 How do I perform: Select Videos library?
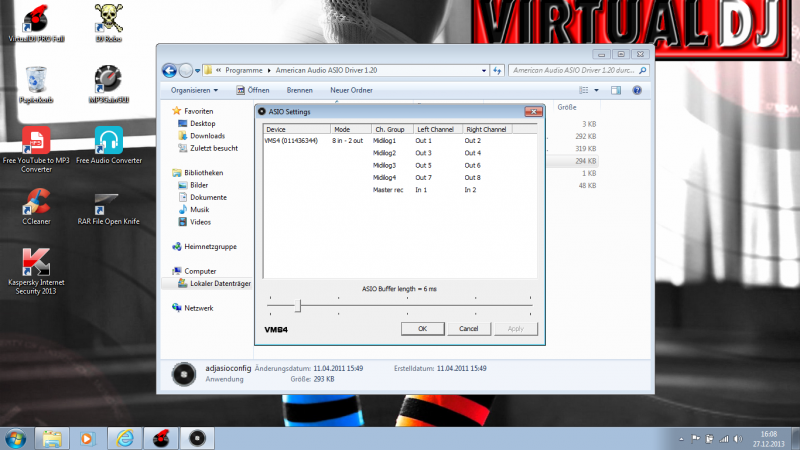click(200, 222)
